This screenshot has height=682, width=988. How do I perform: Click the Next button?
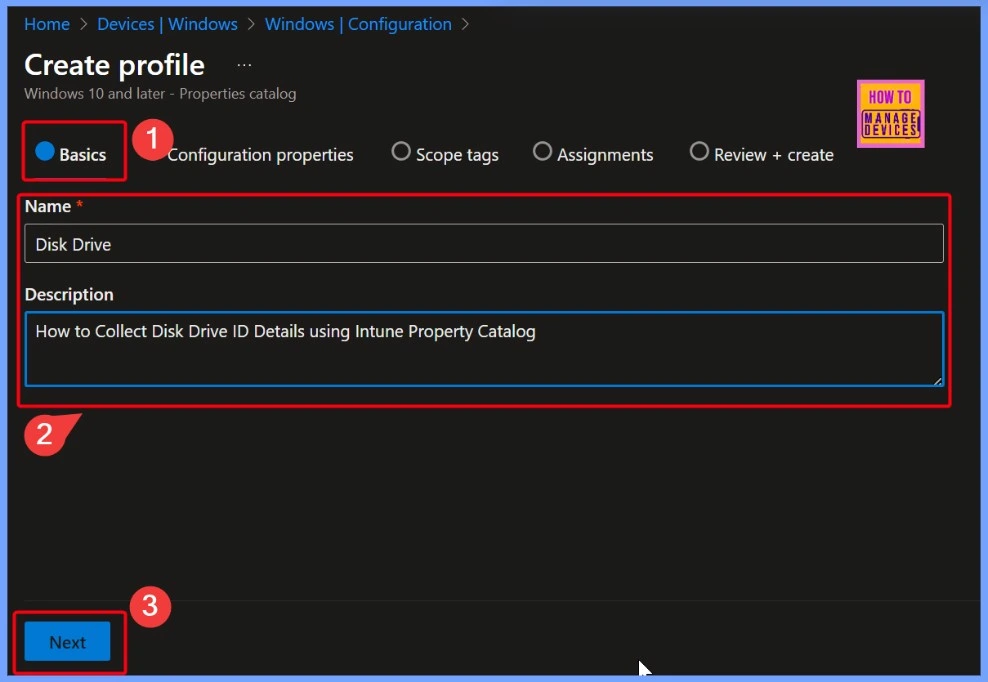(x=67, y=642)
